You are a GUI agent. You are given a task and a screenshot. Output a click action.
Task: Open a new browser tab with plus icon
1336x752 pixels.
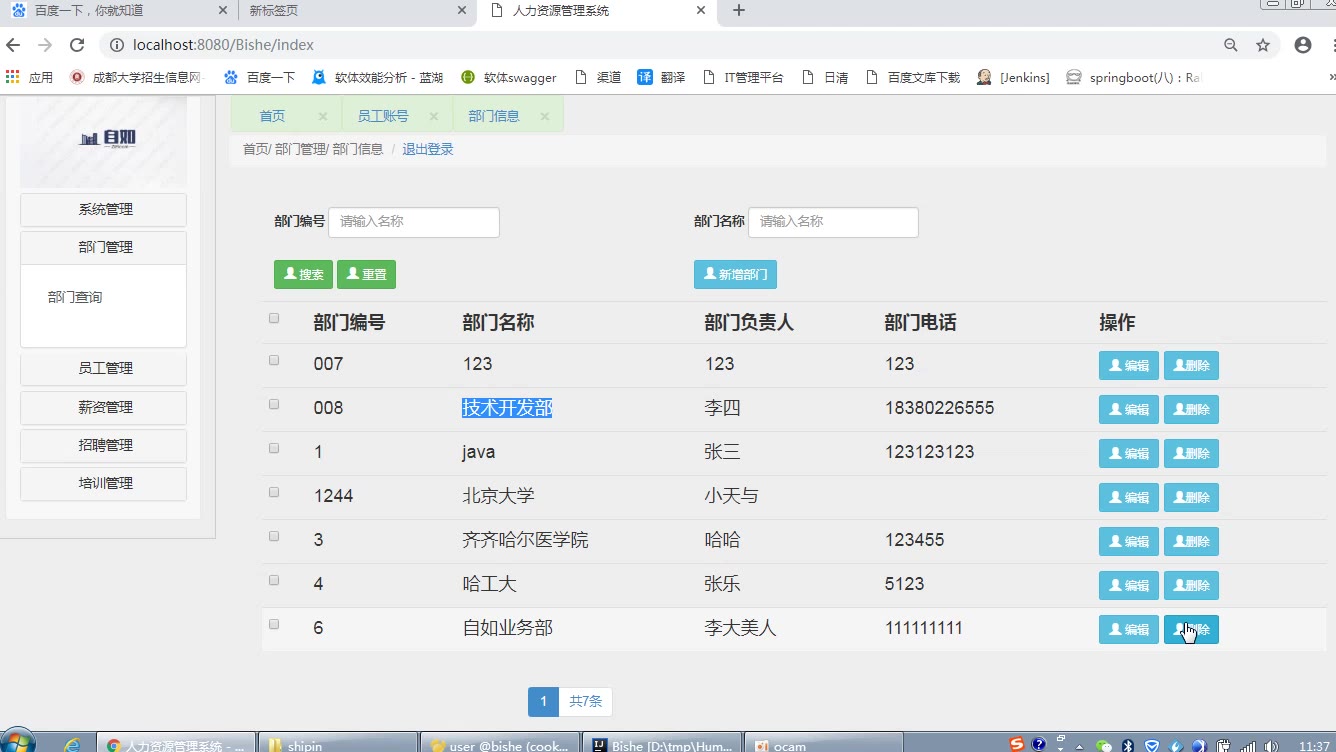coord(739,11)
